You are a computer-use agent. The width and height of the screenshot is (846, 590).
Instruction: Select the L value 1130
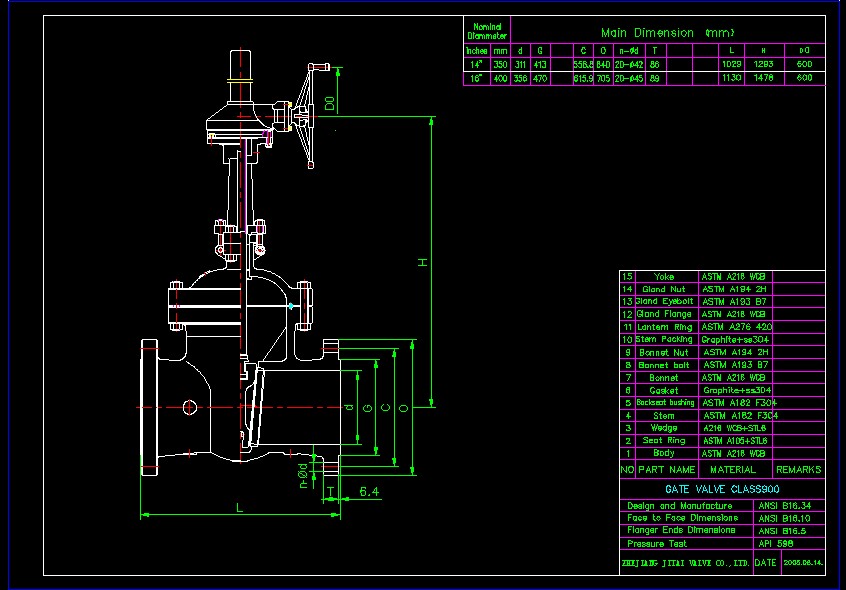[732, 78]
